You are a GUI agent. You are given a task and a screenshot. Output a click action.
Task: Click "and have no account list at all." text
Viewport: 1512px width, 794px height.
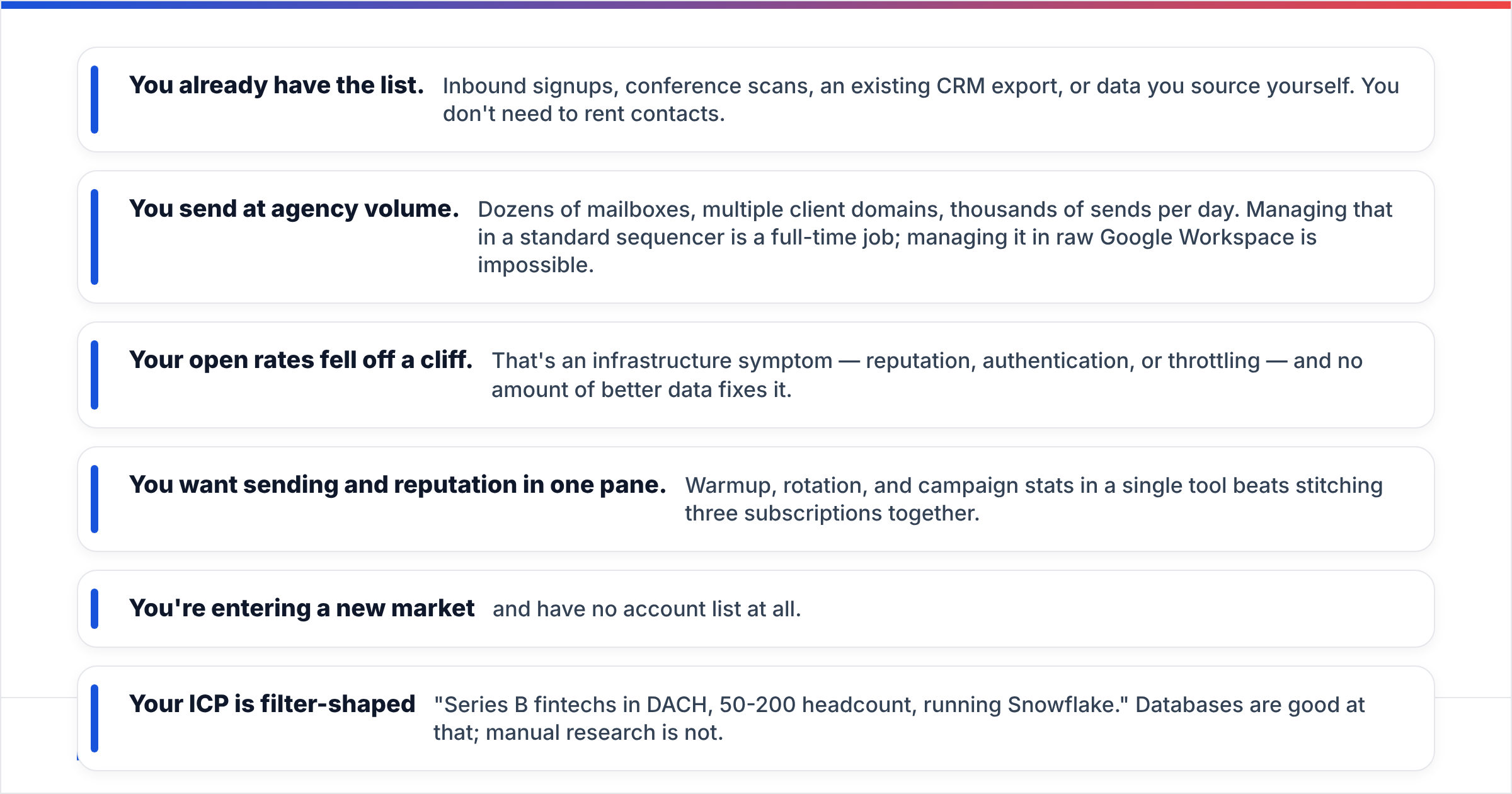pos(646,609)
